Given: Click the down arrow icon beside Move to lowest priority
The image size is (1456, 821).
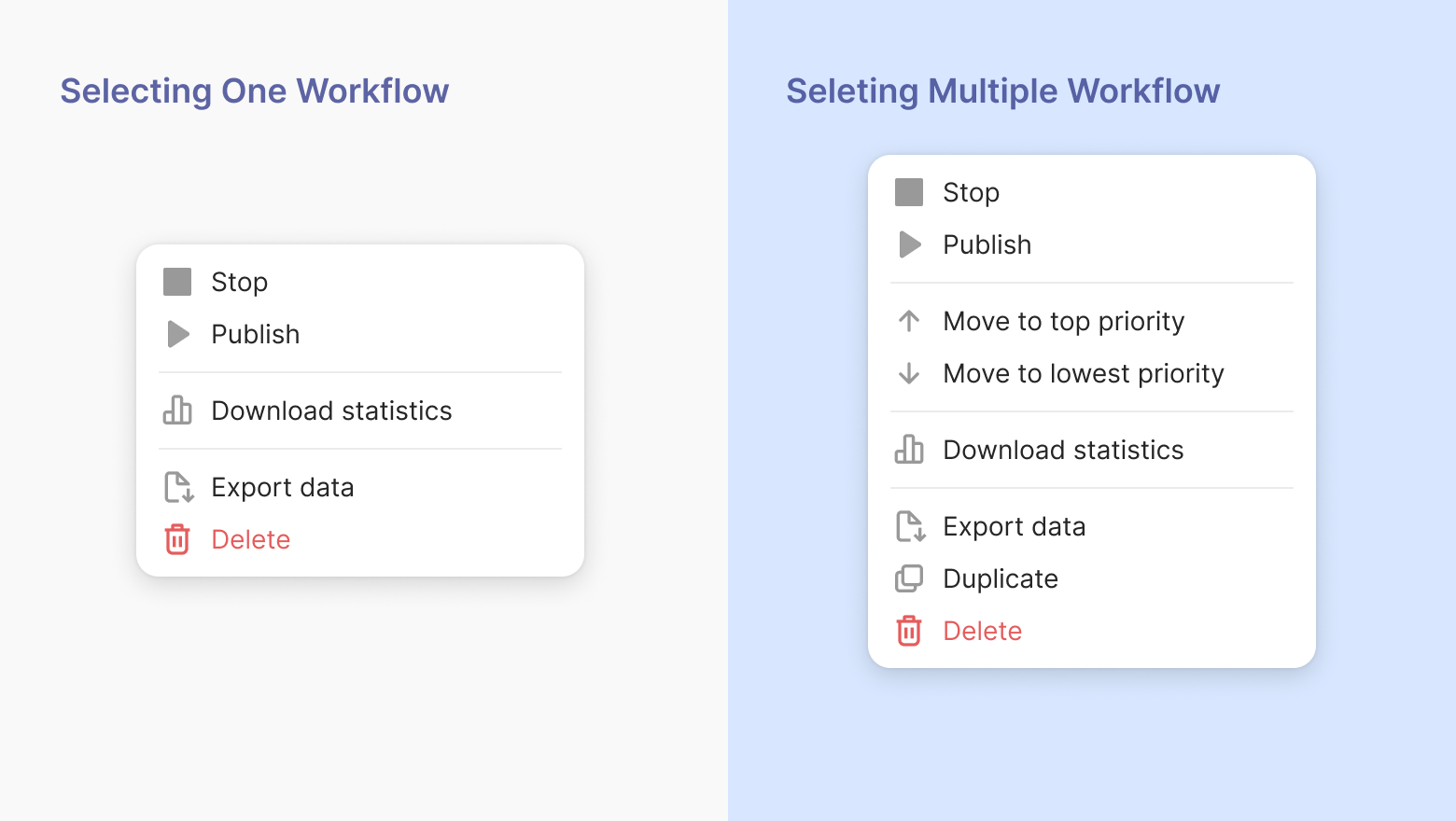Looking at the screenshot, I should (909, 373).
